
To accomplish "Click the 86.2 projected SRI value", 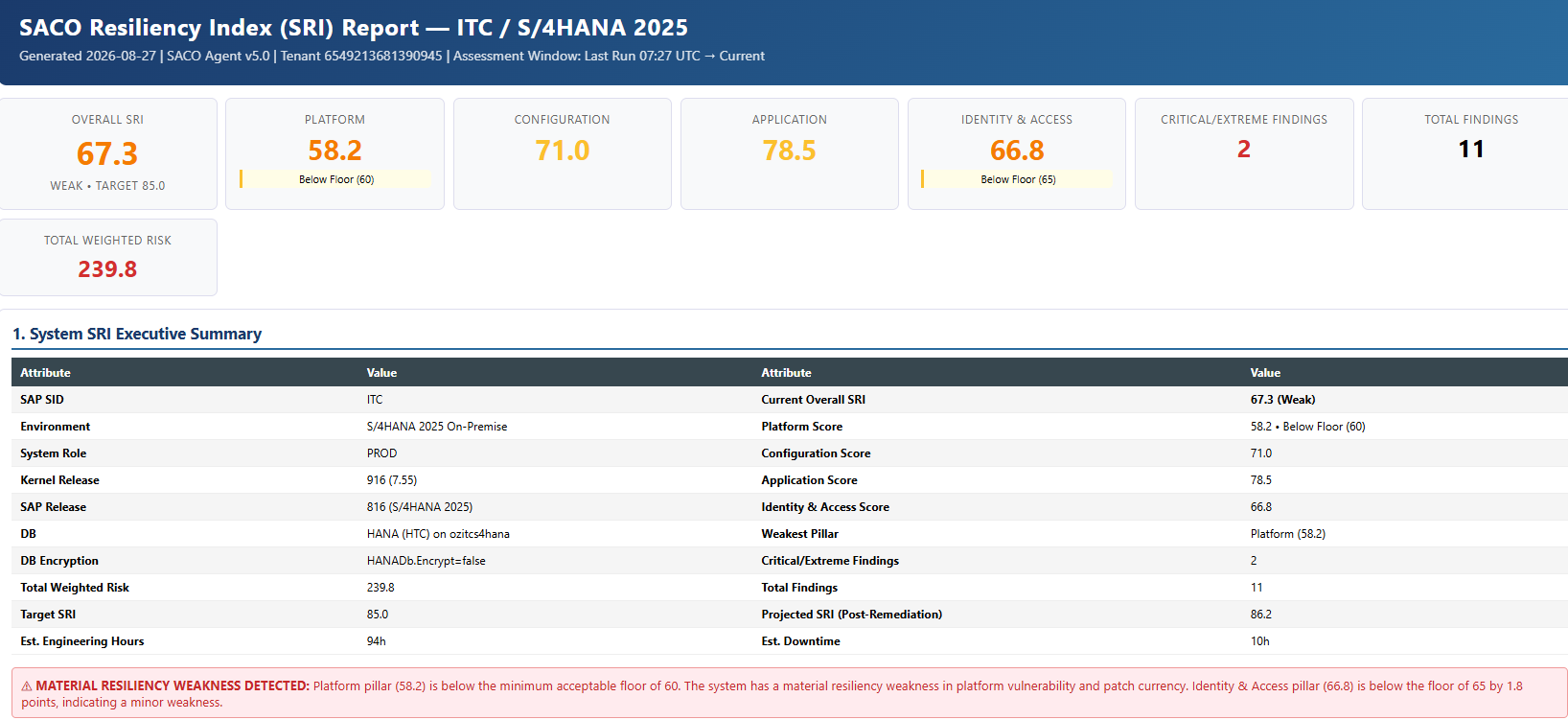I will tap(1261, 615).
